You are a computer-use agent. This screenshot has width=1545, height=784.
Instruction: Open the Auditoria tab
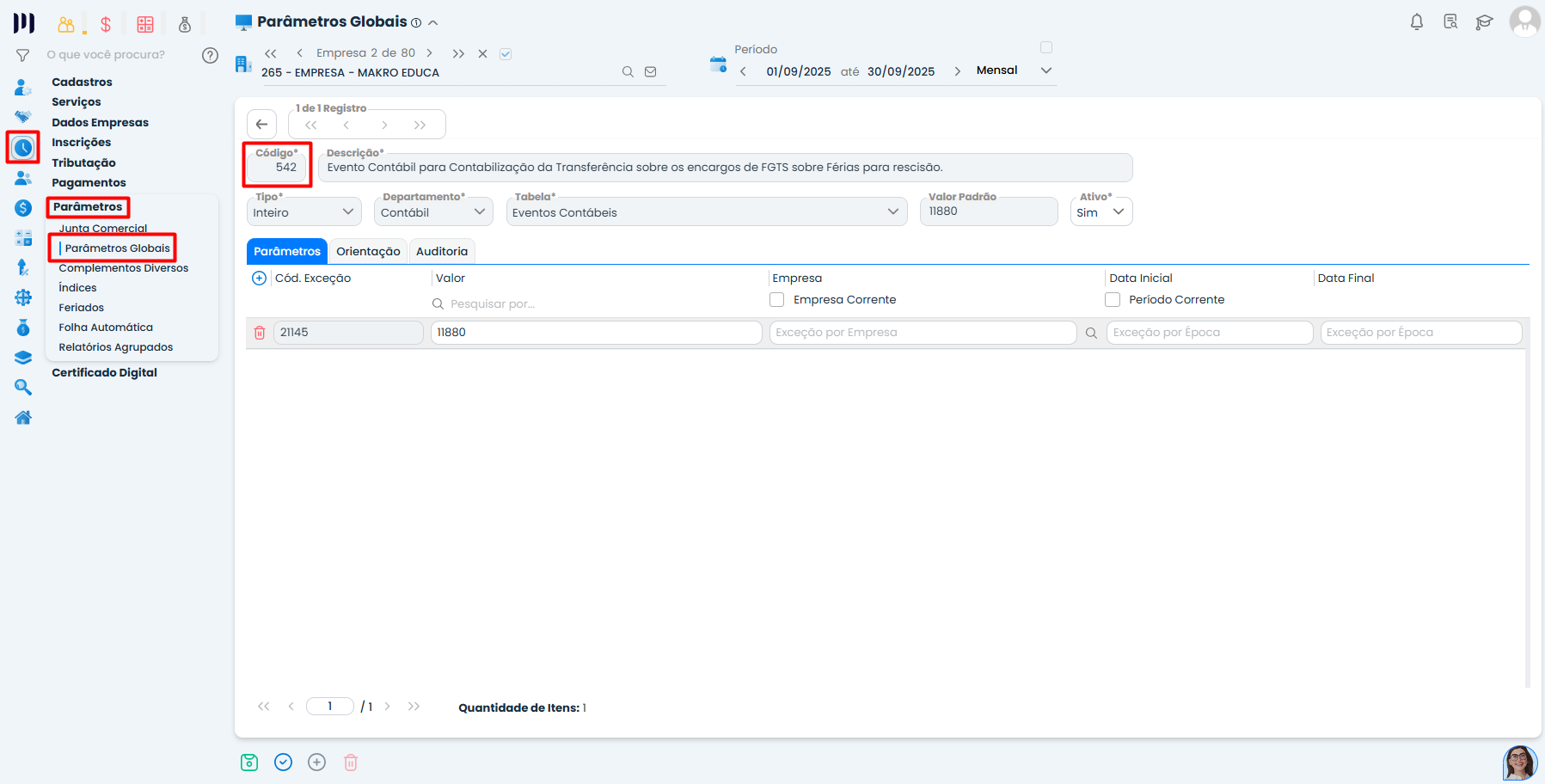(x=442, y=252)
